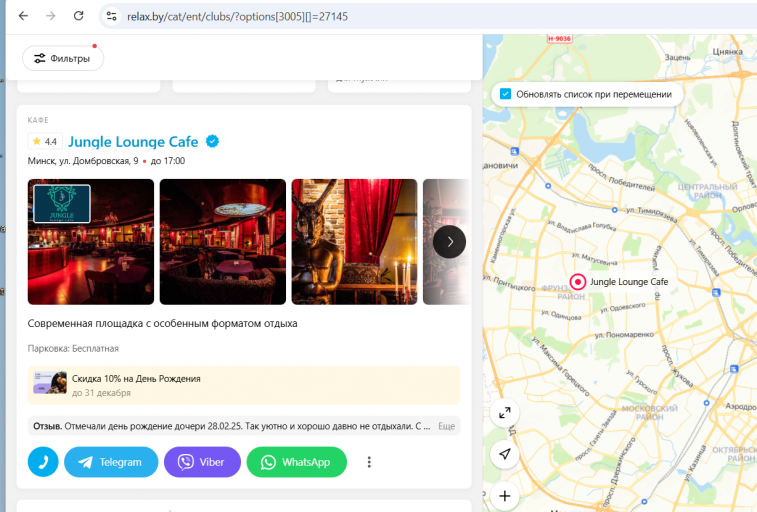Click the address bar URL
Image resolution: width=757 pixels, height=512 pixels.
point(237,16)
